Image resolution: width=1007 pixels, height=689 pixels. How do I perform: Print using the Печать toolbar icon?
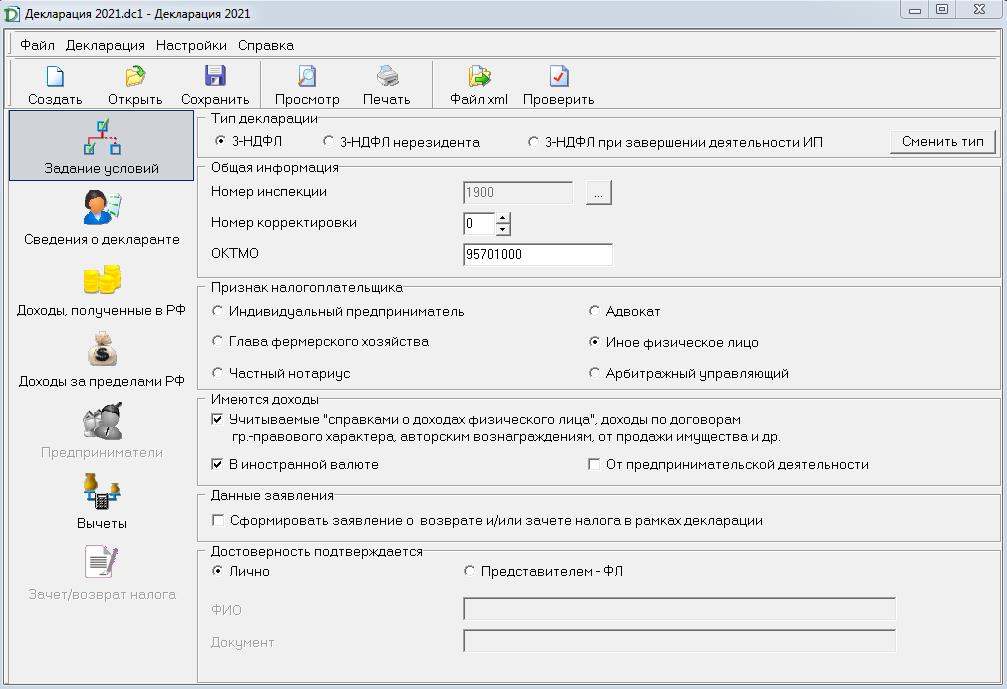(x=387, y=77)
